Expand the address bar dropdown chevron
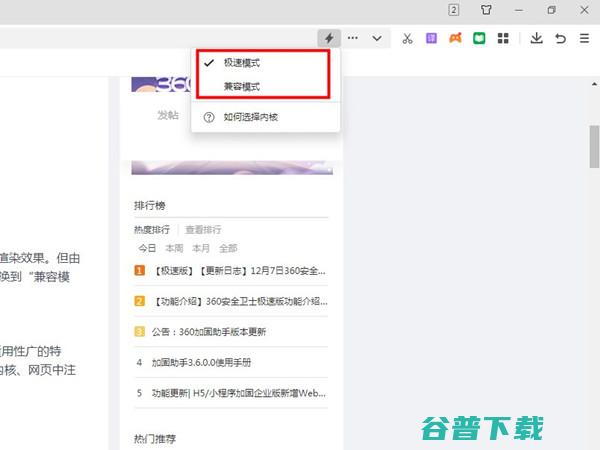600x450 pixels. tap(377, 38)
